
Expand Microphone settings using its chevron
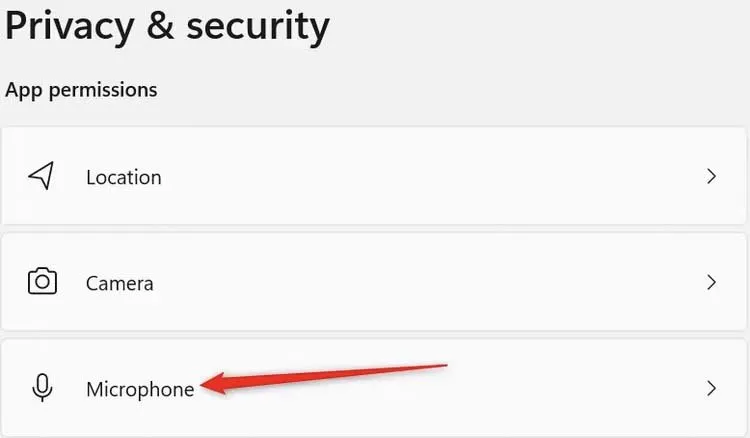711,388
